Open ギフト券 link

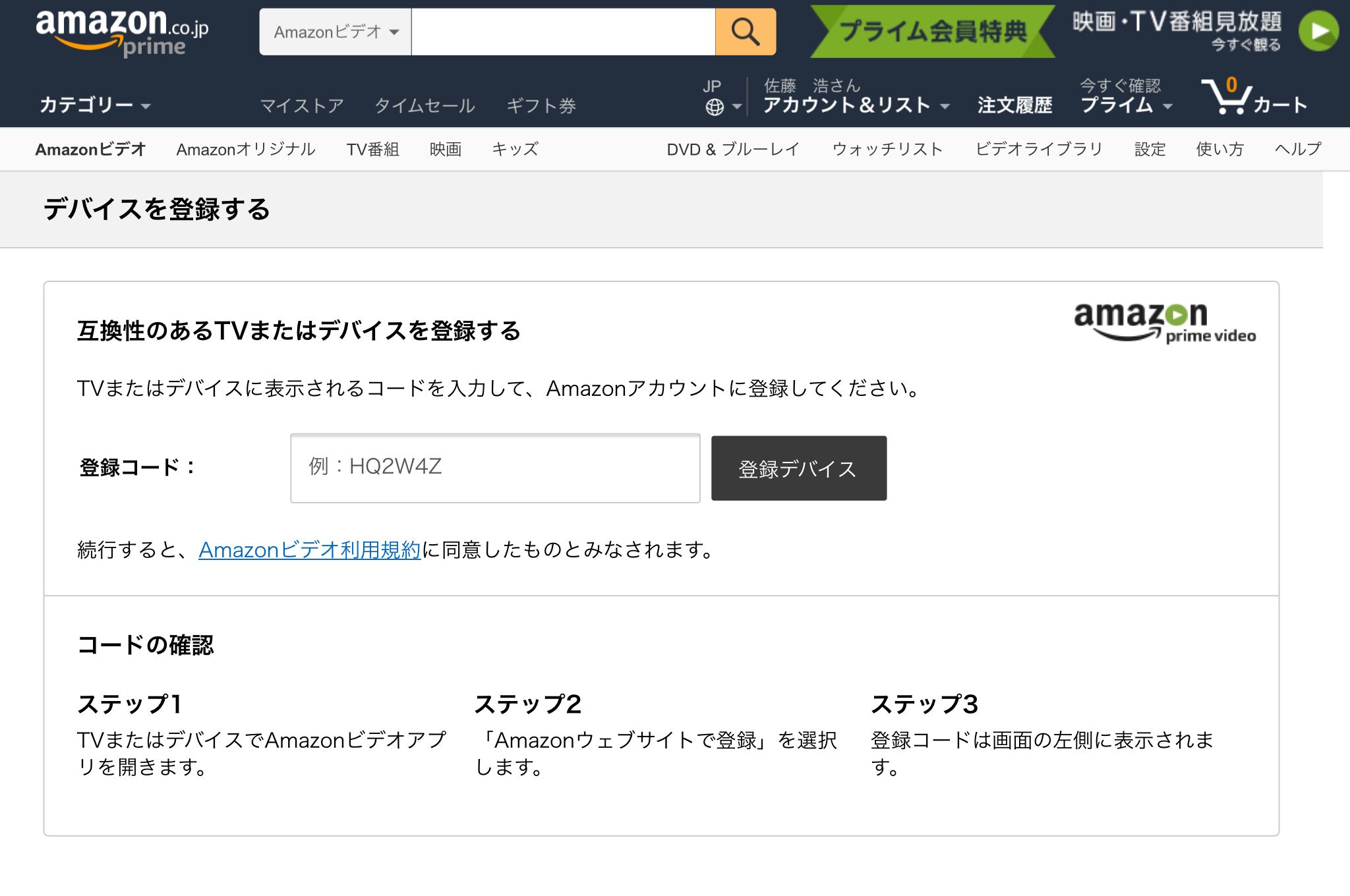(x=541, y=105)
